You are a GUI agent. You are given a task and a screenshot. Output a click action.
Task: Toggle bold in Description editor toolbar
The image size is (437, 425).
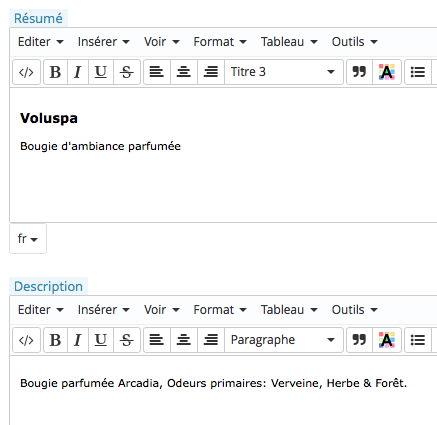pos(55,340)
